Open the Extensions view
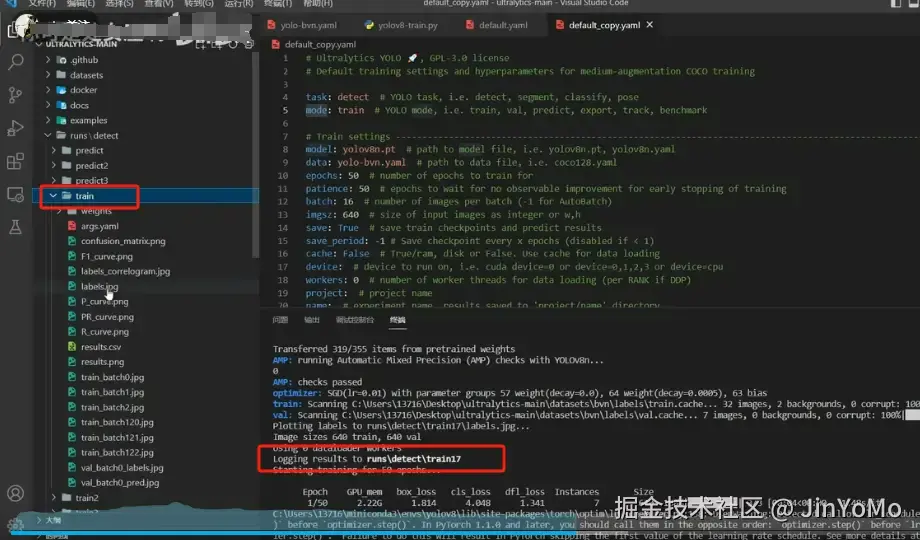920x540 pixels. (16, 161)
